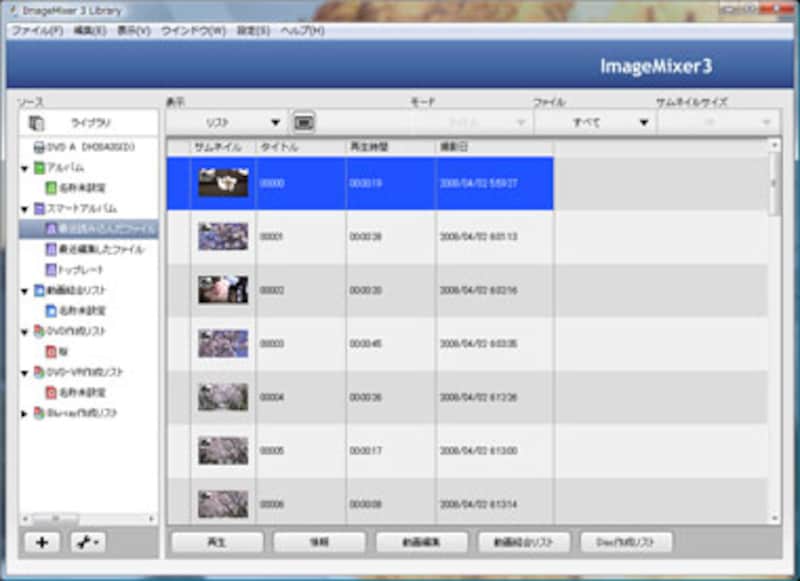Image resolution: width=800 pixels, height=581 pixels.
Task: Click the Library icon in the source panel
Action: (37, 123)
